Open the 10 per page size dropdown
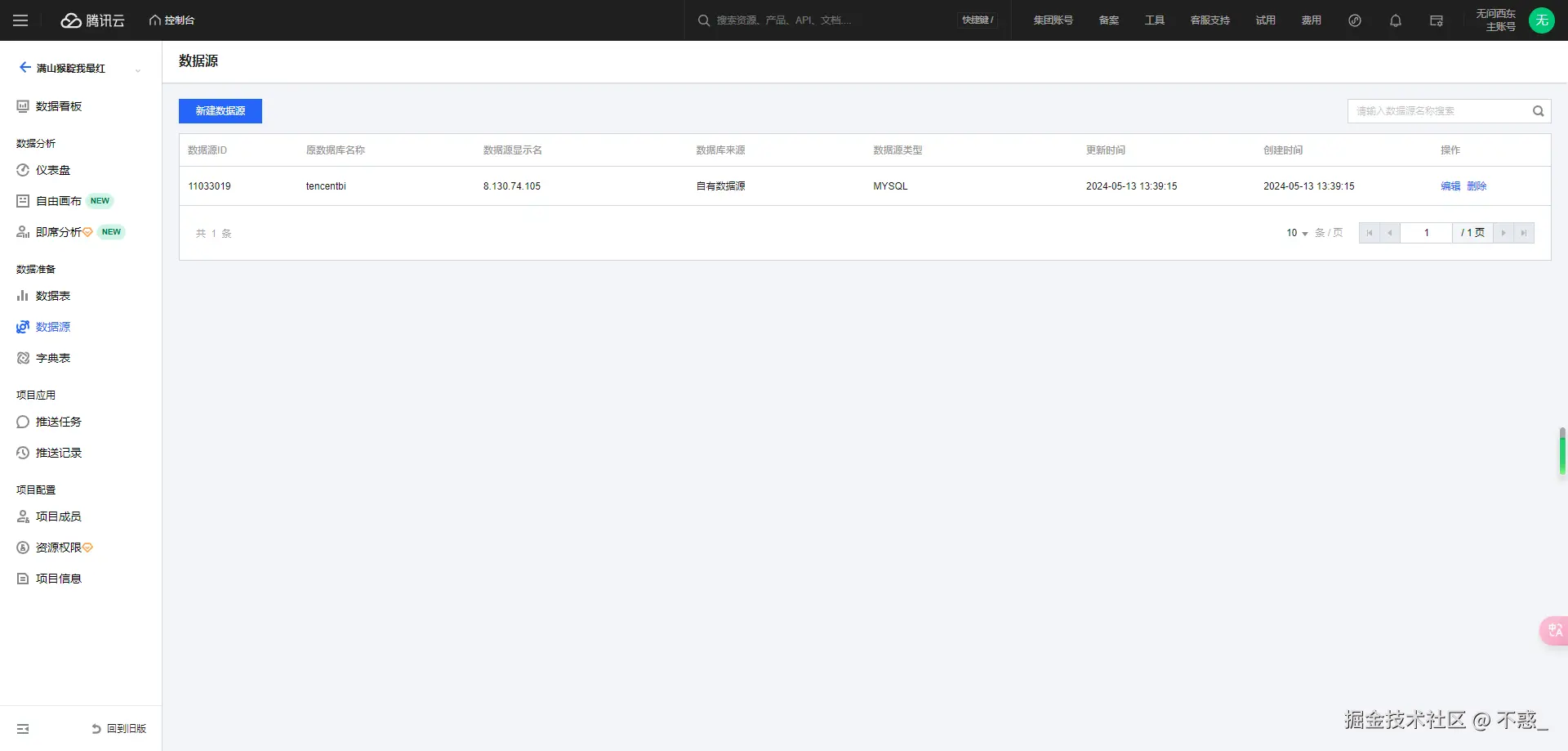This screenshot has width=1568, height=751. click(1297, 233)
